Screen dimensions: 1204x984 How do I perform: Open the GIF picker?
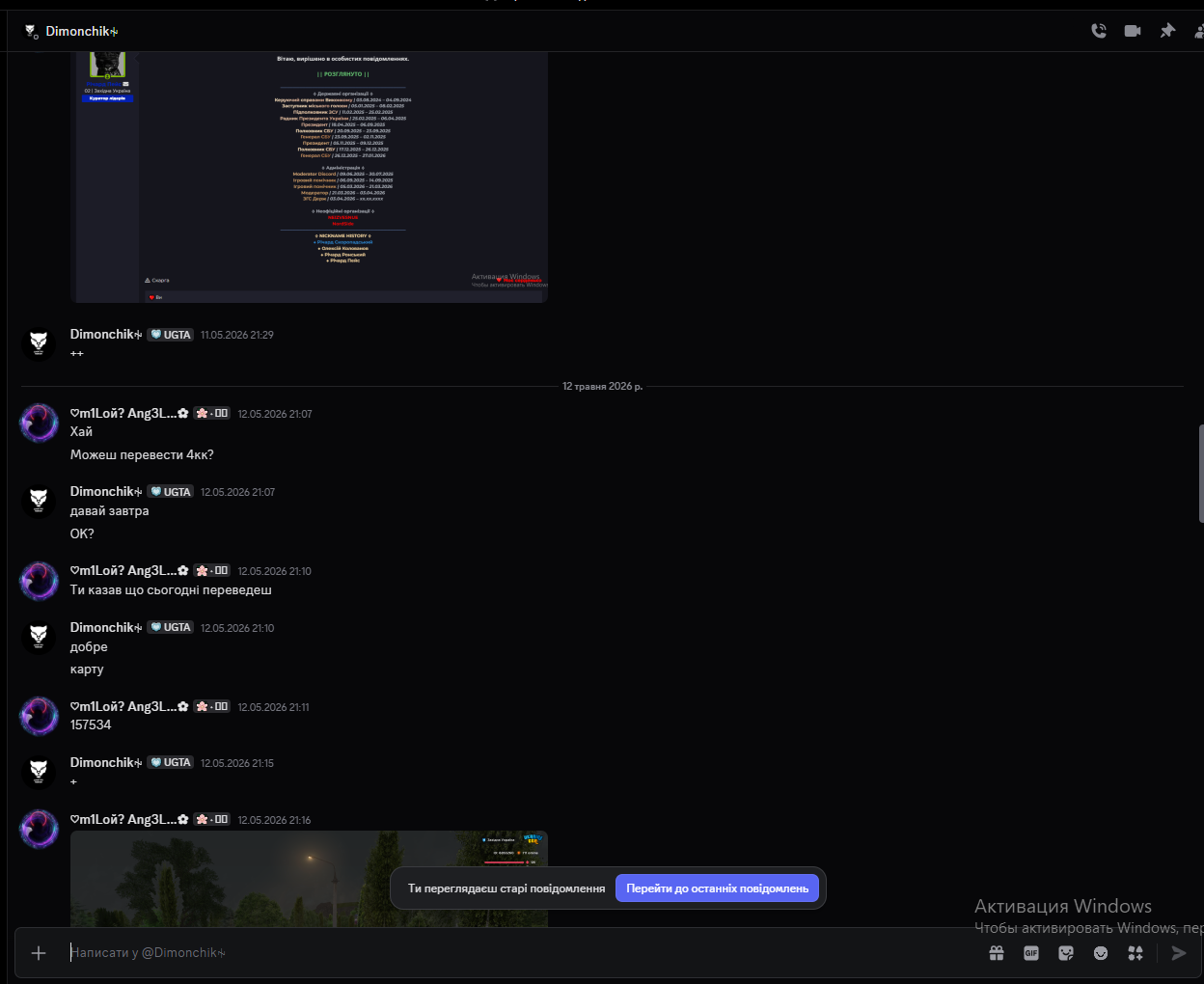click(x=1031, y=953)
